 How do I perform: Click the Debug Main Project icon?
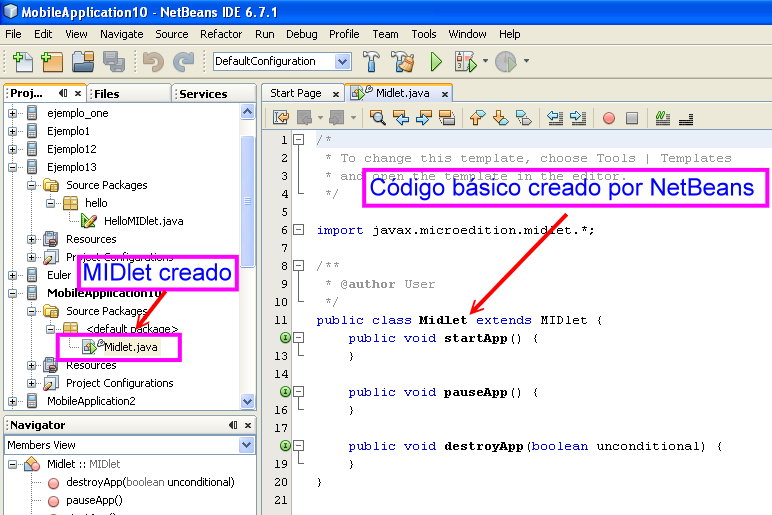click(466, 62)
